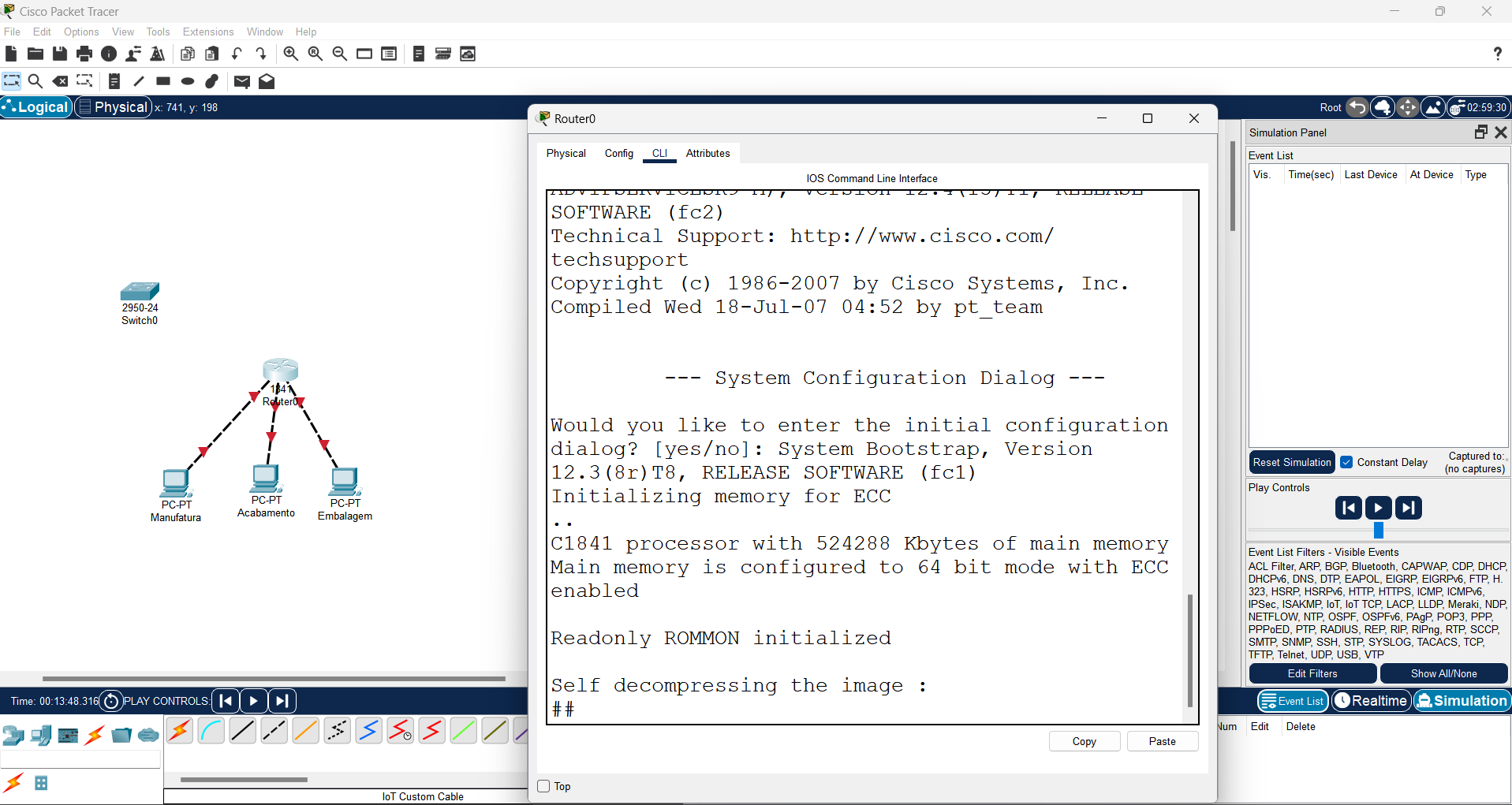Switch to Router0 Physical tab
This screenshot has width=1512, height=805.
coord(566,153)
